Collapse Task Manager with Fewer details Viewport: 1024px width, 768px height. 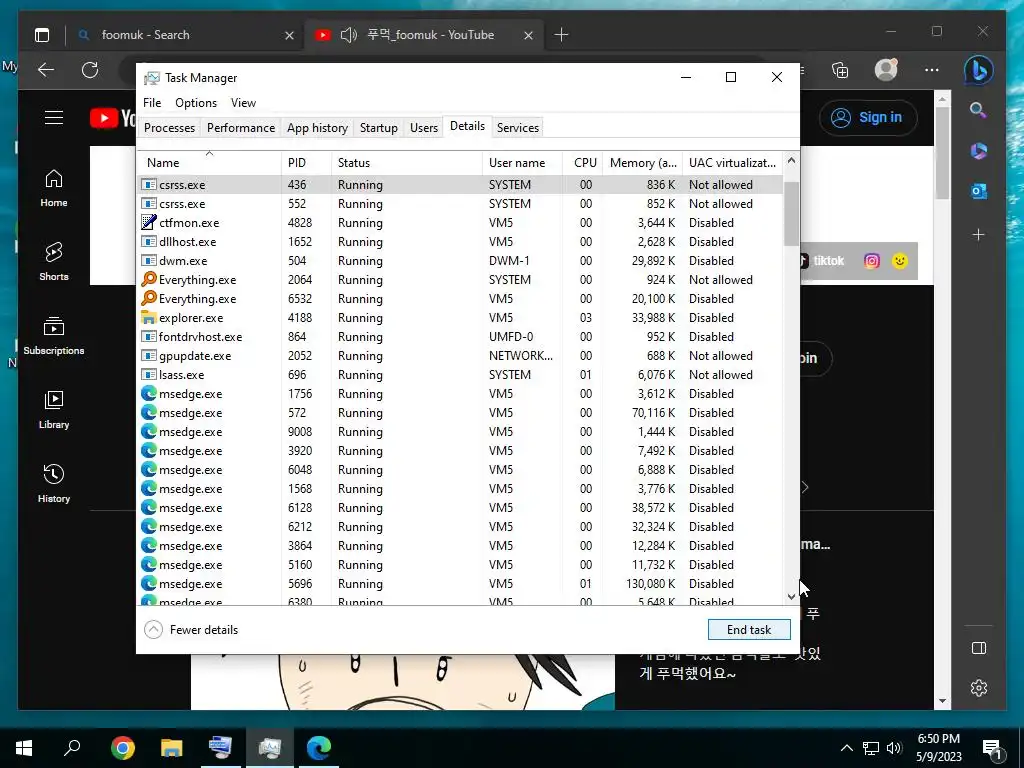191,630
